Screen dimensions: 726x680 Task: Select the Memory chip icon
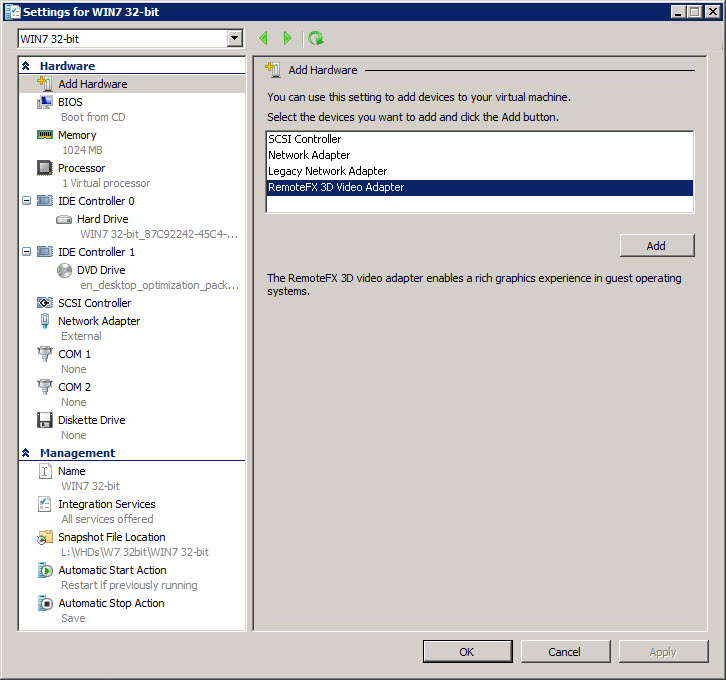coord(44,135)
